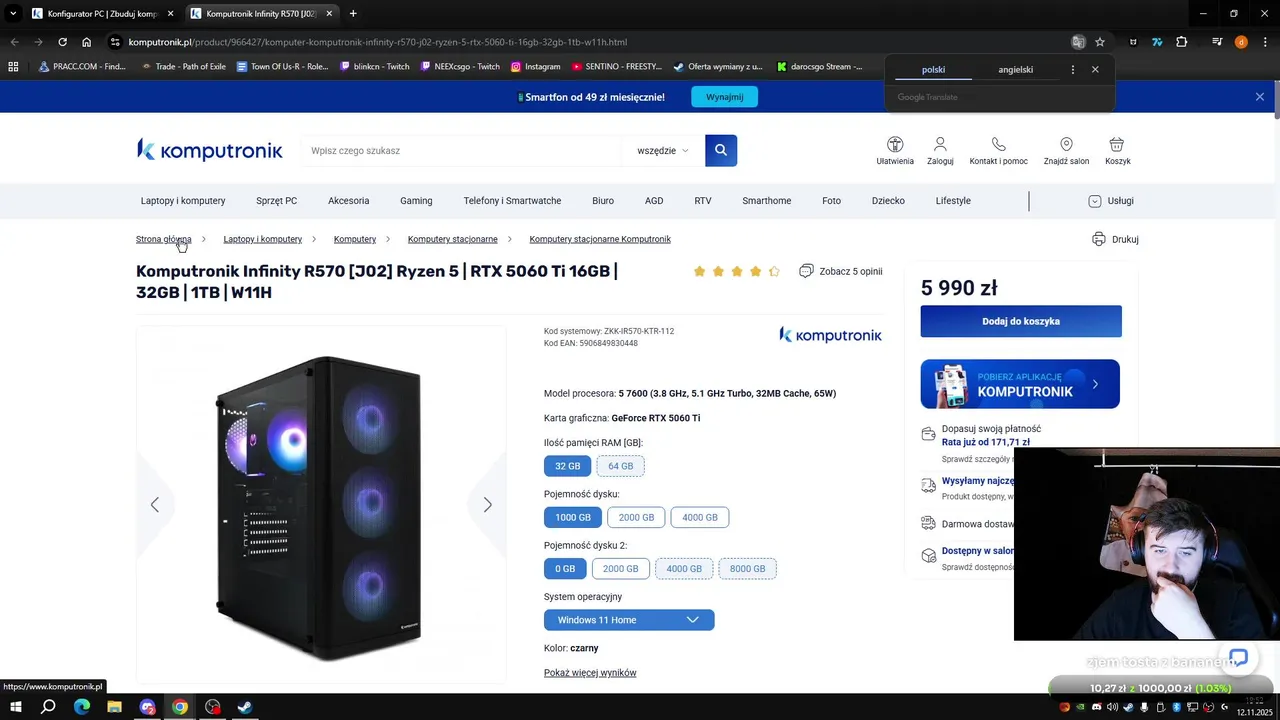Open File Explorer from taskbar
The image size is (1280, 720).
[114, 707]
